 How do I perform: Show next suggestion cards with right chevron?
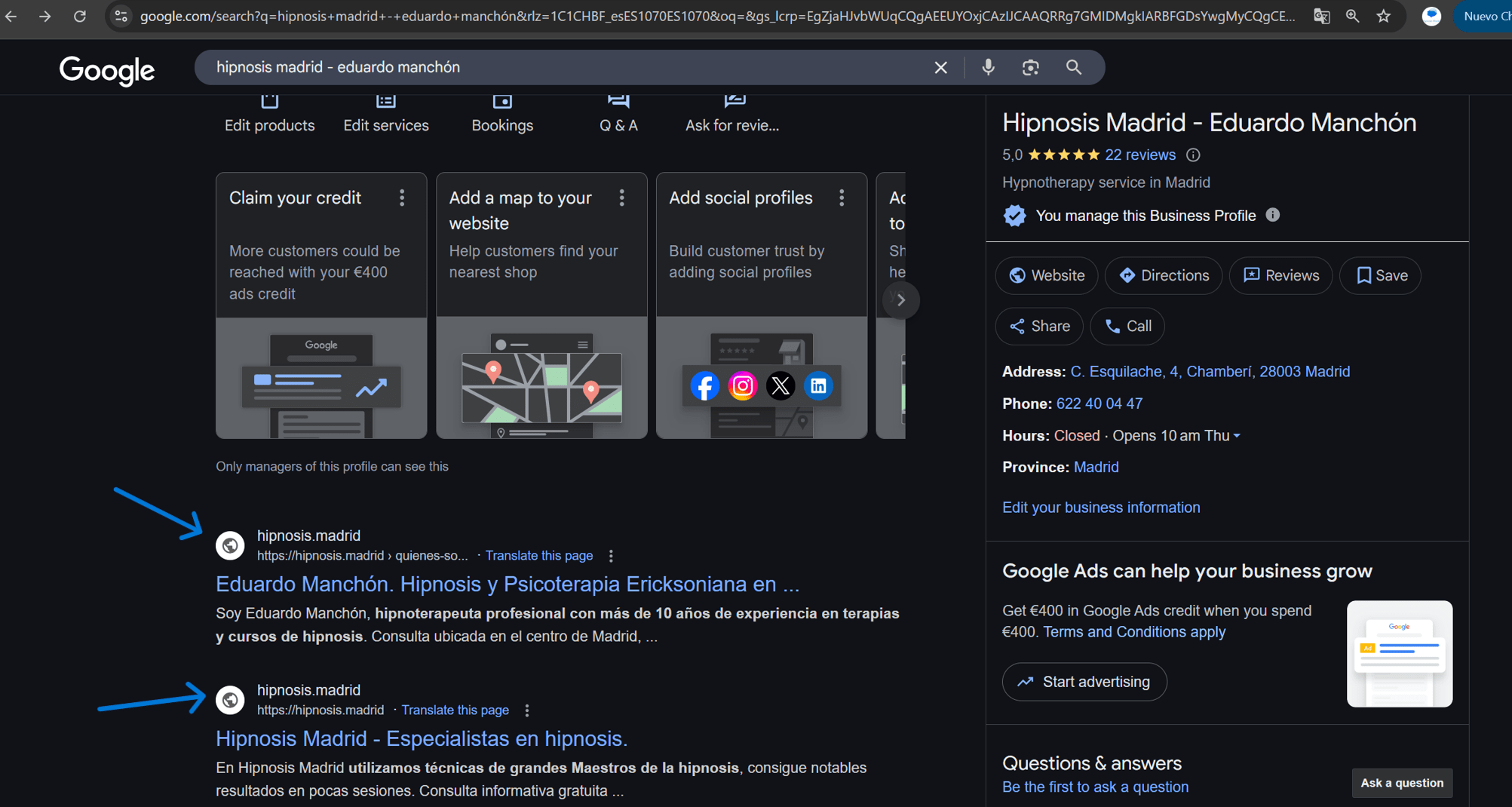pyautogui.click(x=900, y=300)
